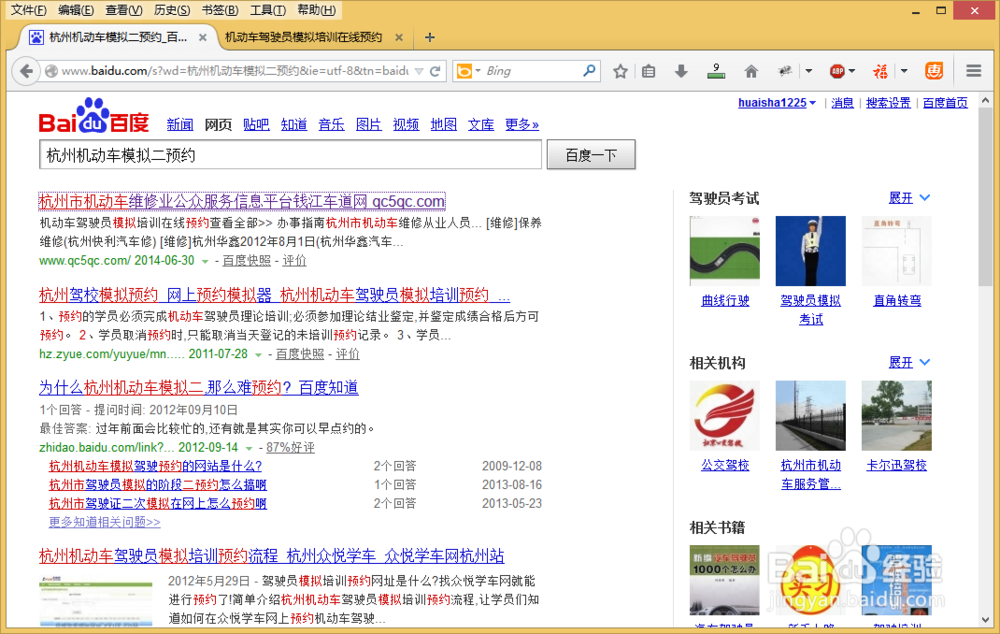Click the orange 惠 toolbar icon
This screenshot has width=1000, height=634.
pos(934,71)
